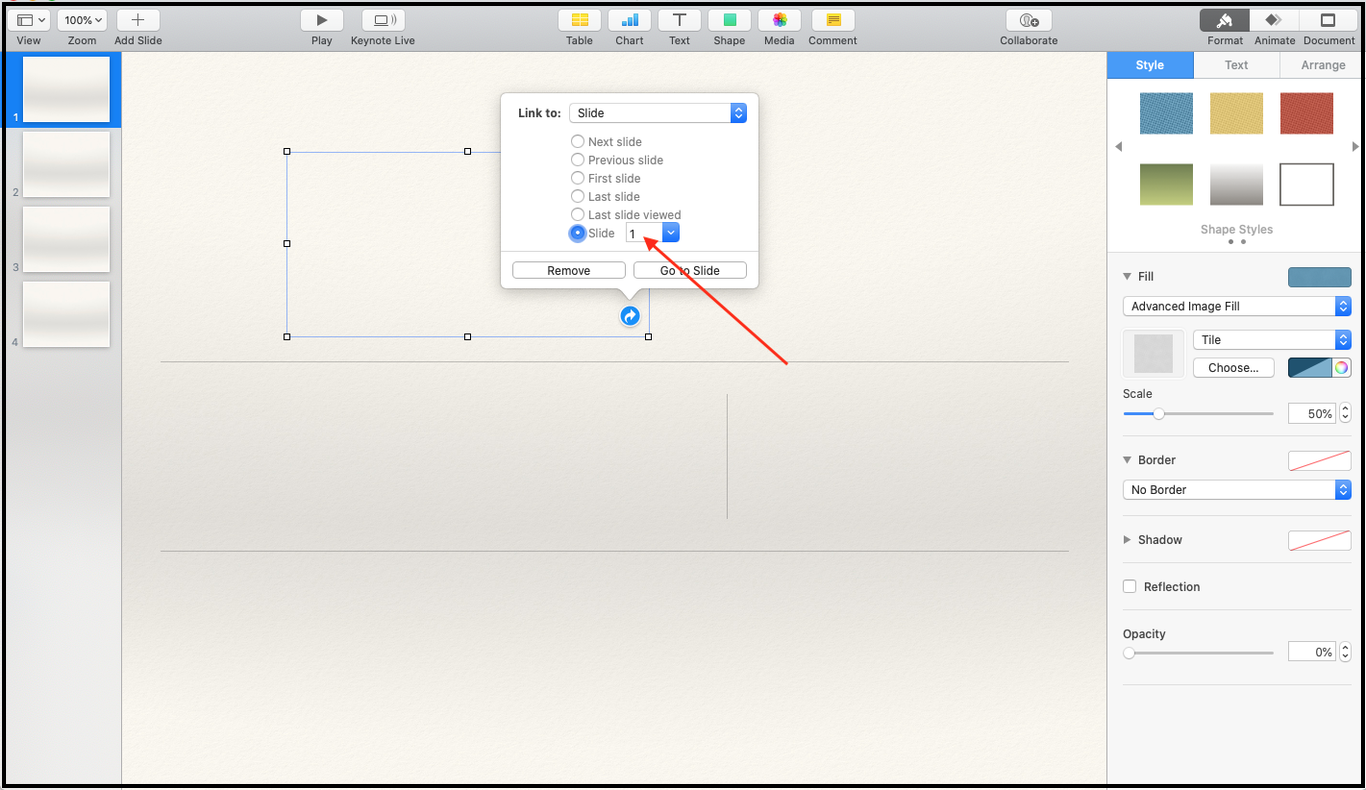Screen dimensions: 1366x790
Task: Expand the Shadow section
Action: 1128,540
